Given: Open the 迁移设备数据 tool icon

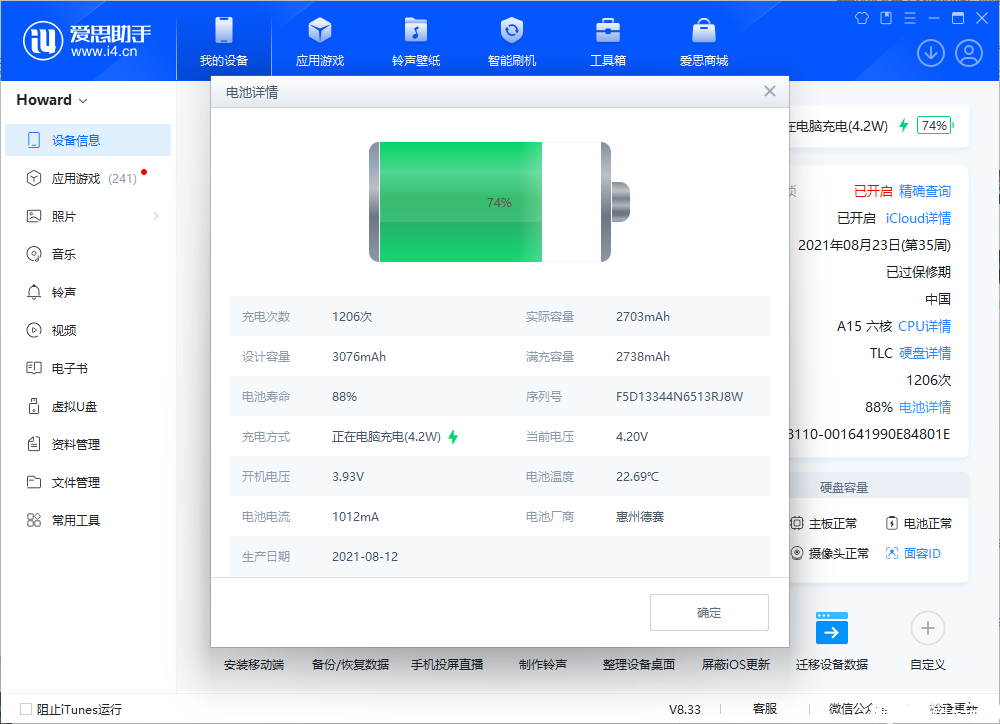Looking at the screenshot, I should point(832,628).
